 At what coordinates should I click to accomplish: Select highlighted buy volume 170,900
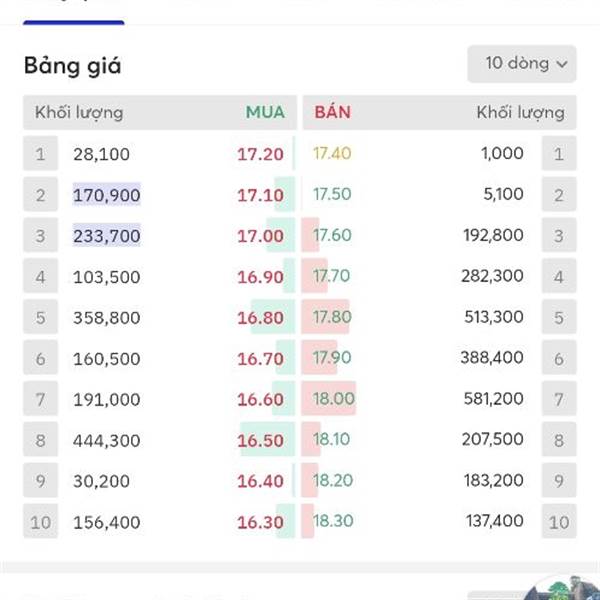[107, 195]
